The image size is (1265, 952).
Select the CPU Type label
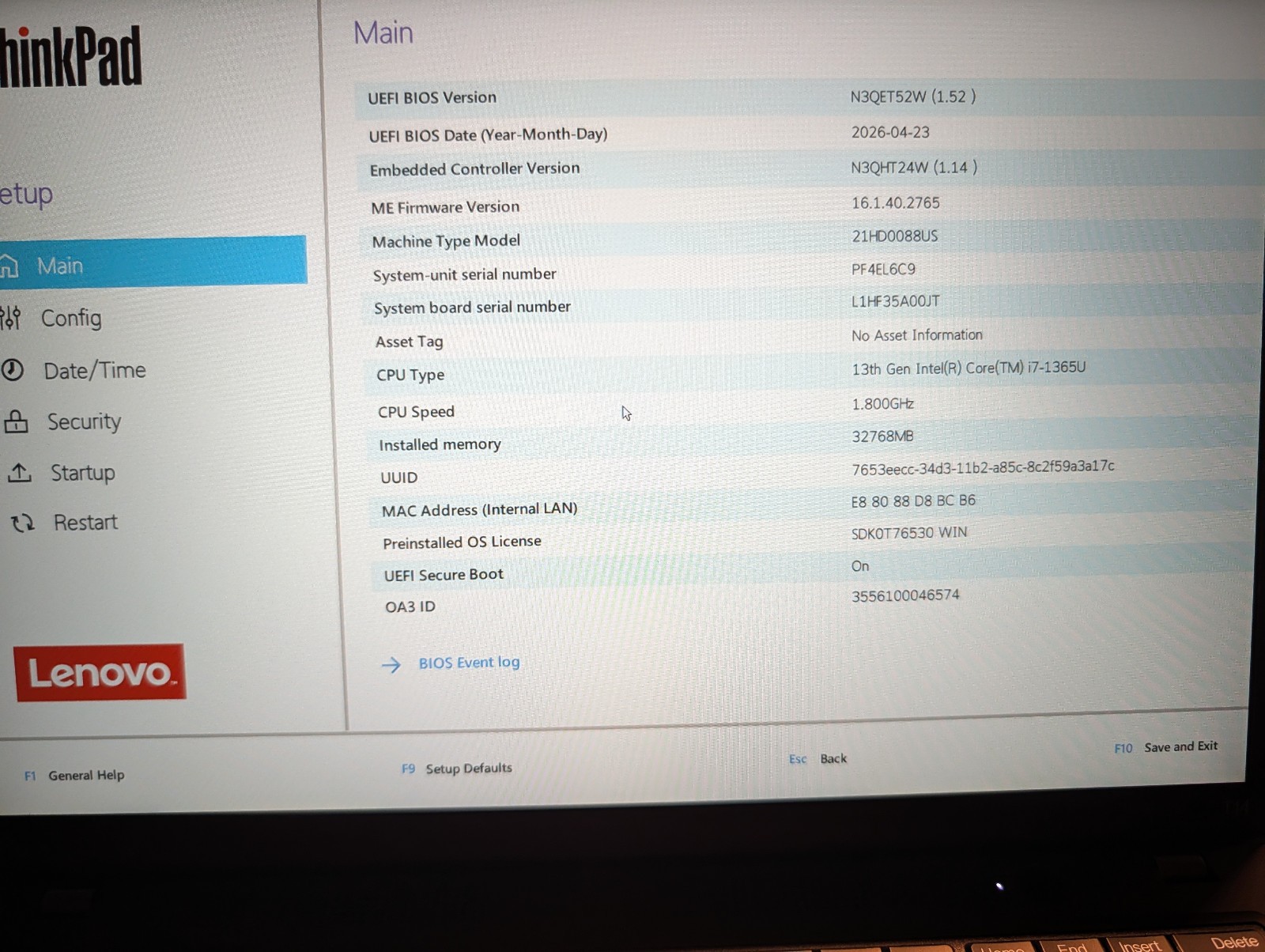[410, 376]
